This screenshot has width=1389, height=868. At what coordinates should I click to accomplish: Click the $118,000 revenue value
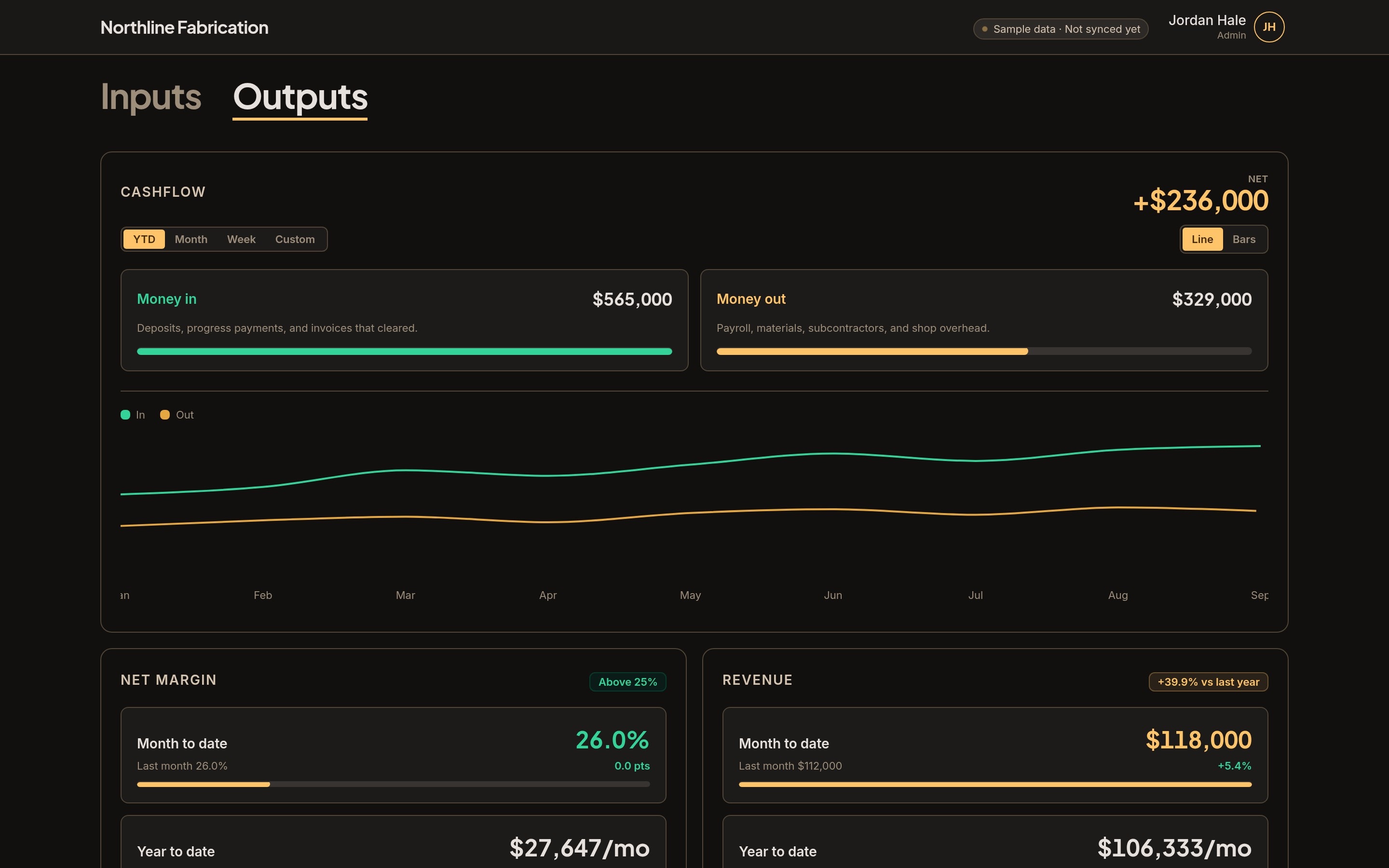click(x=1198, y=740)
